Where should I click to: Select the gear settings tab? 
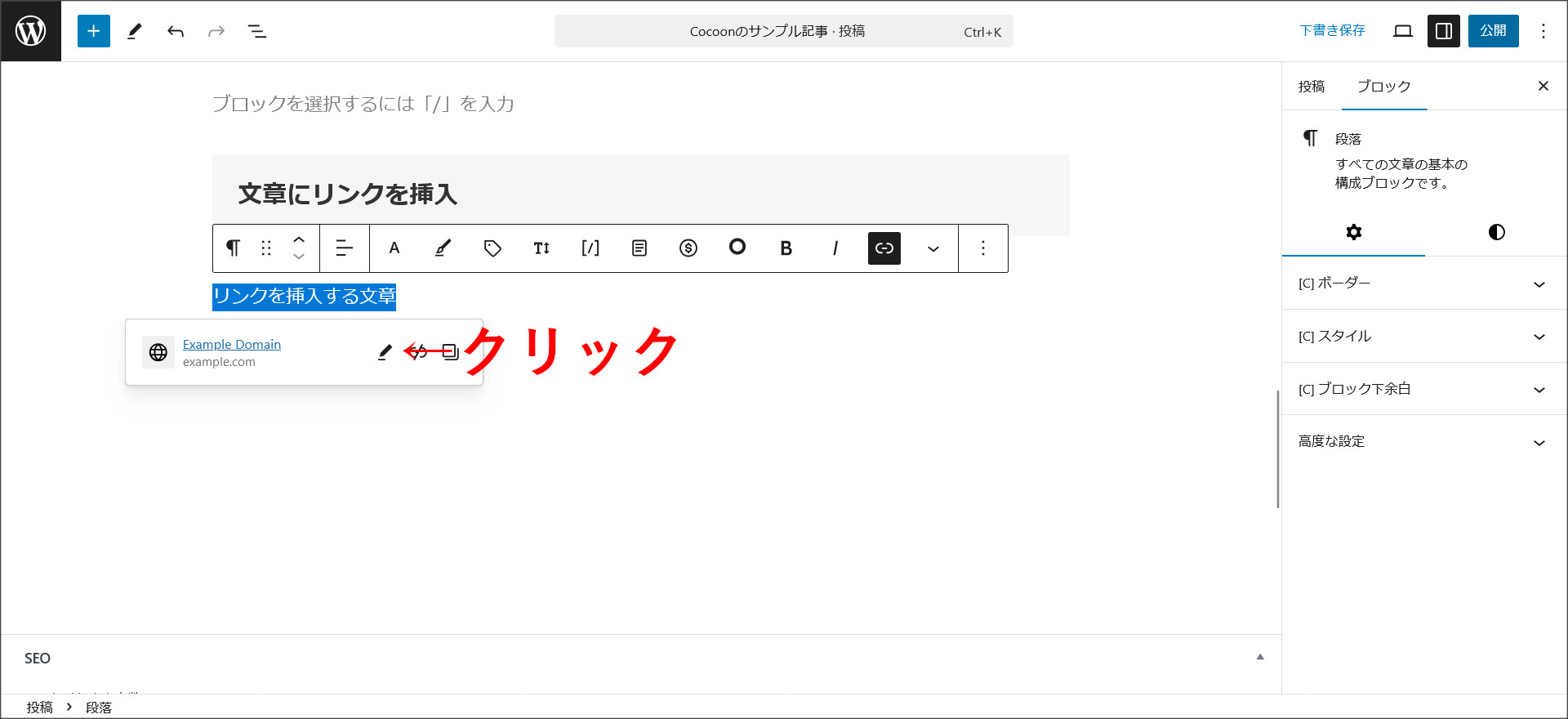1354,232
